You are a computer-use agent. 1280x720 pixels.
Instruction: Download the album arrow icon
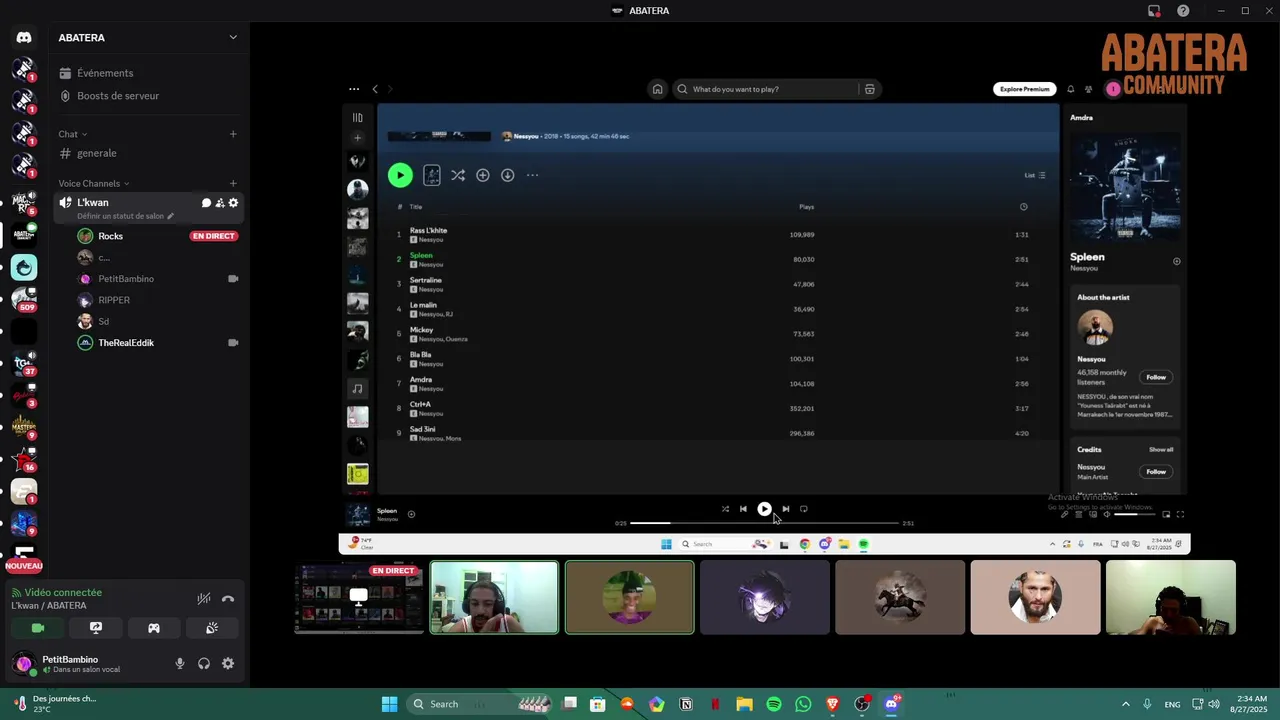(507, 175)
